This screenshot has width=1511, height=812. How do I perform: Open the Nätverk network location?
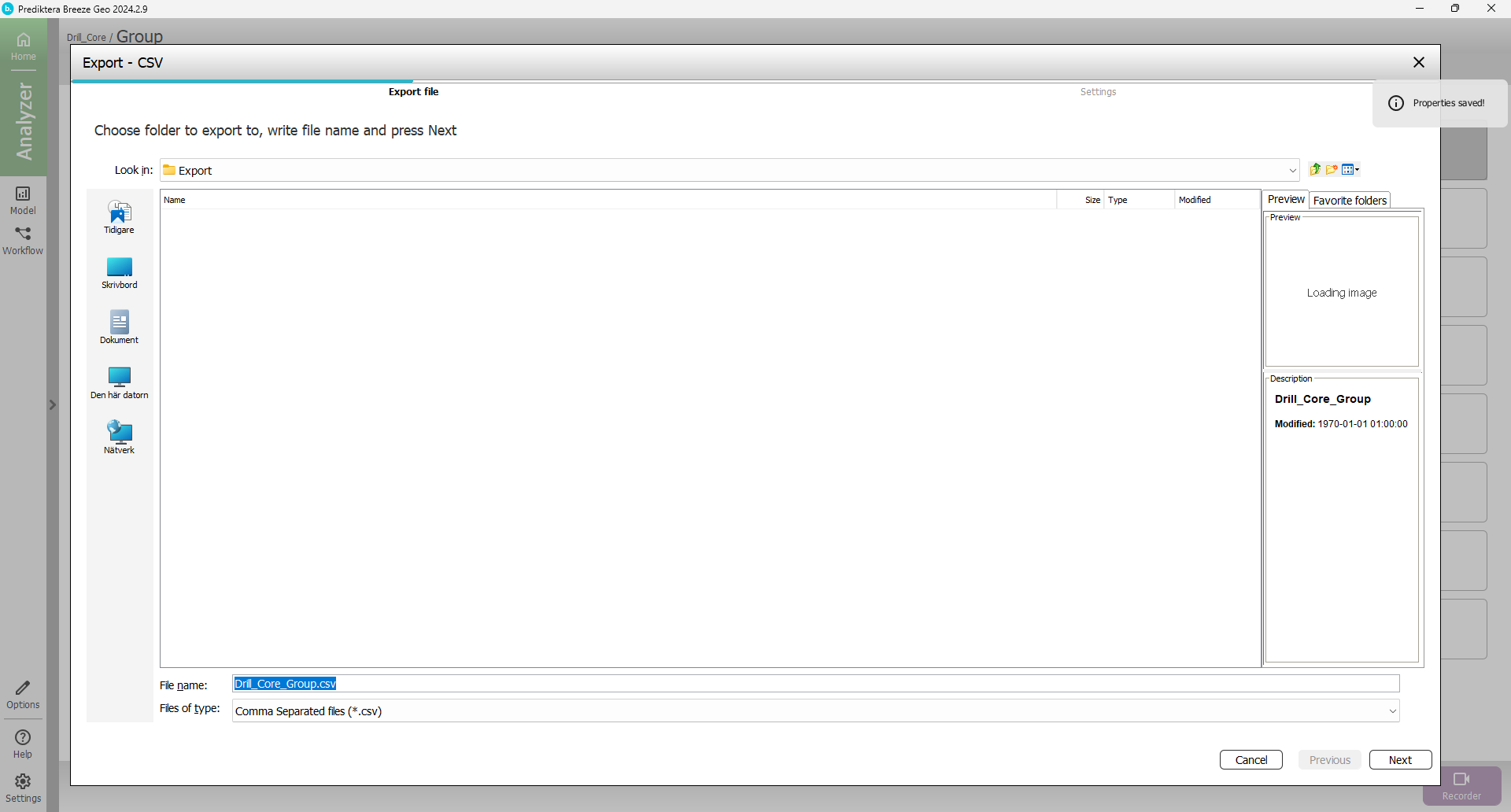click(119, 437)
